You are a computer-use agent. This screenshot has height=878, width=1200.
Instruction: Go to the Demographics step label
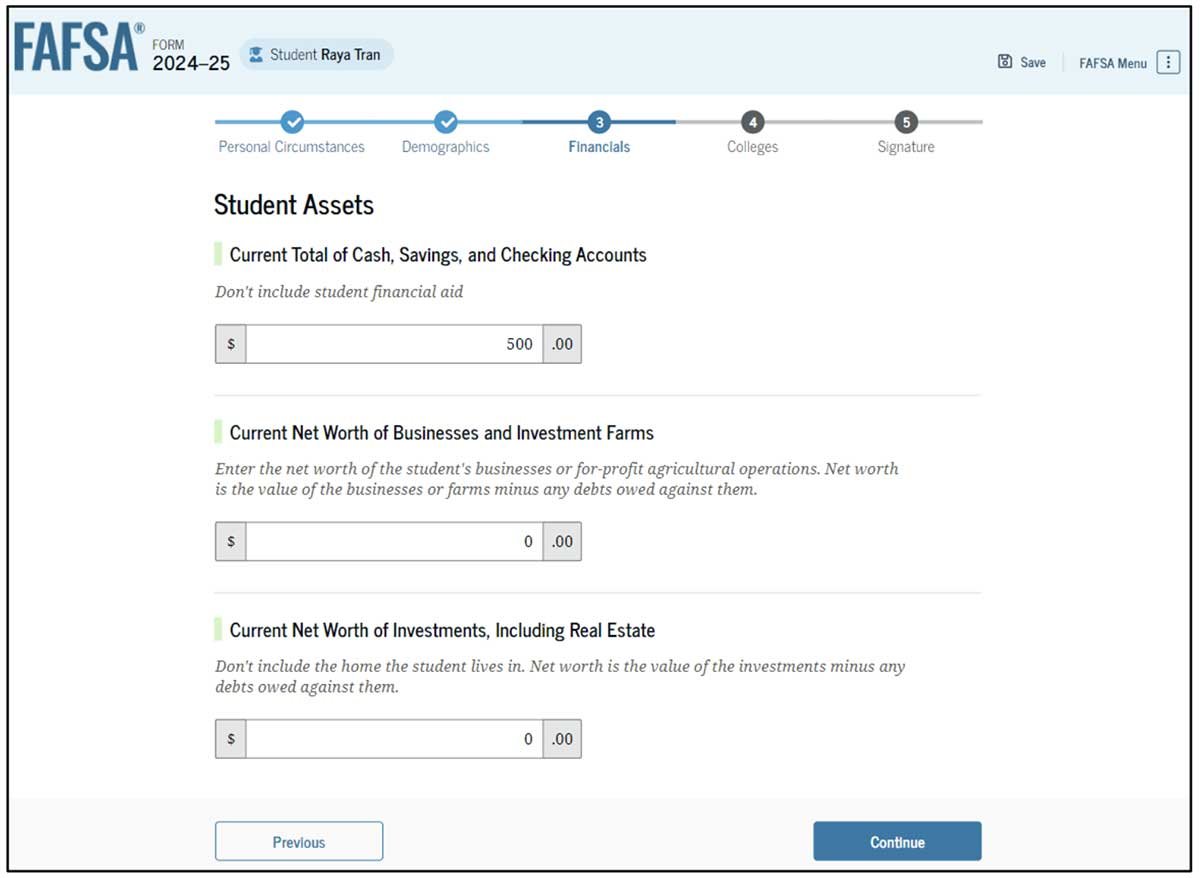point(446,147)
